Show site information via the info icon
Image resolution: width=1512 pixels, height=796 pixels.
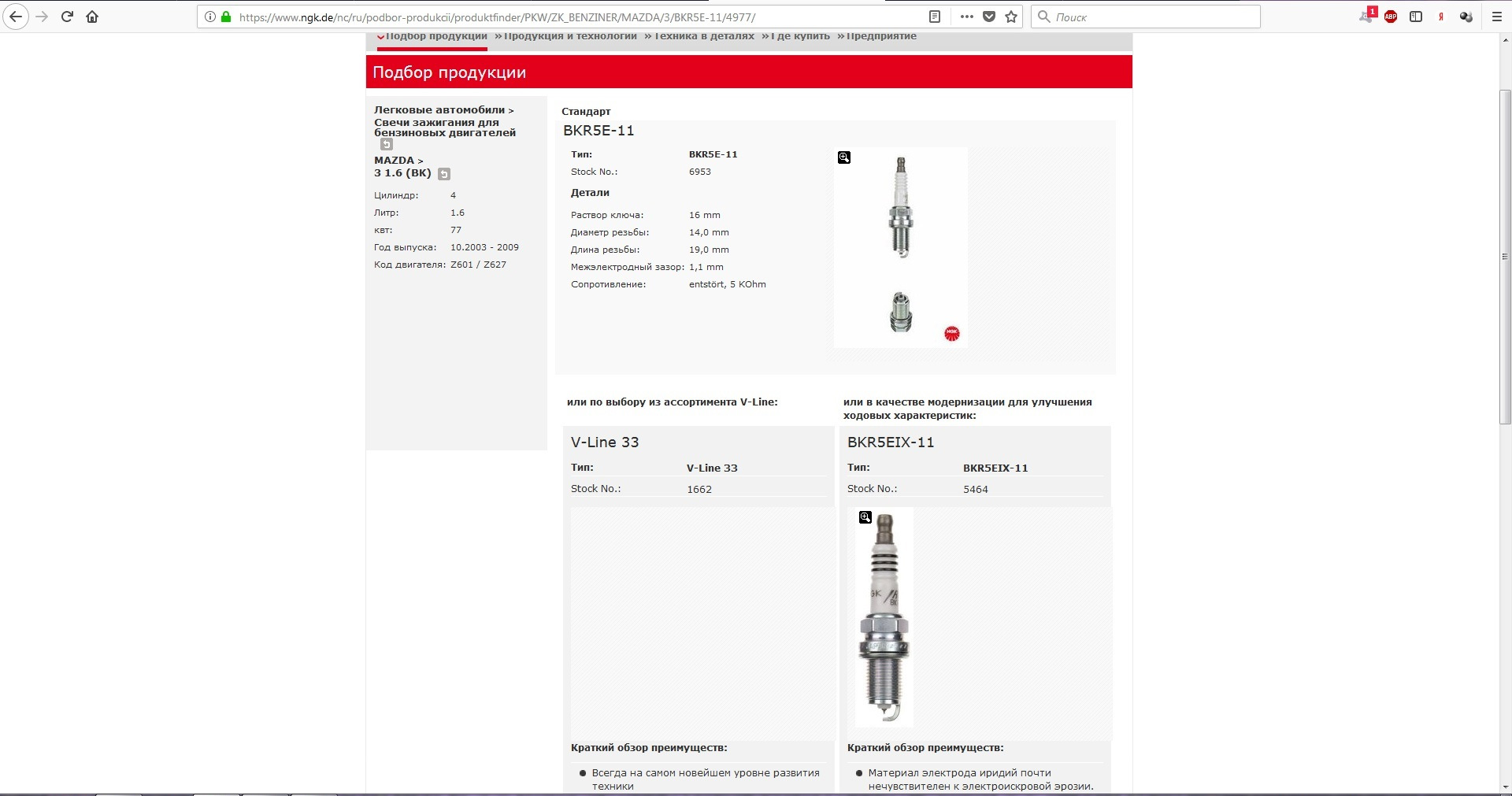click(x=210, y=17)
